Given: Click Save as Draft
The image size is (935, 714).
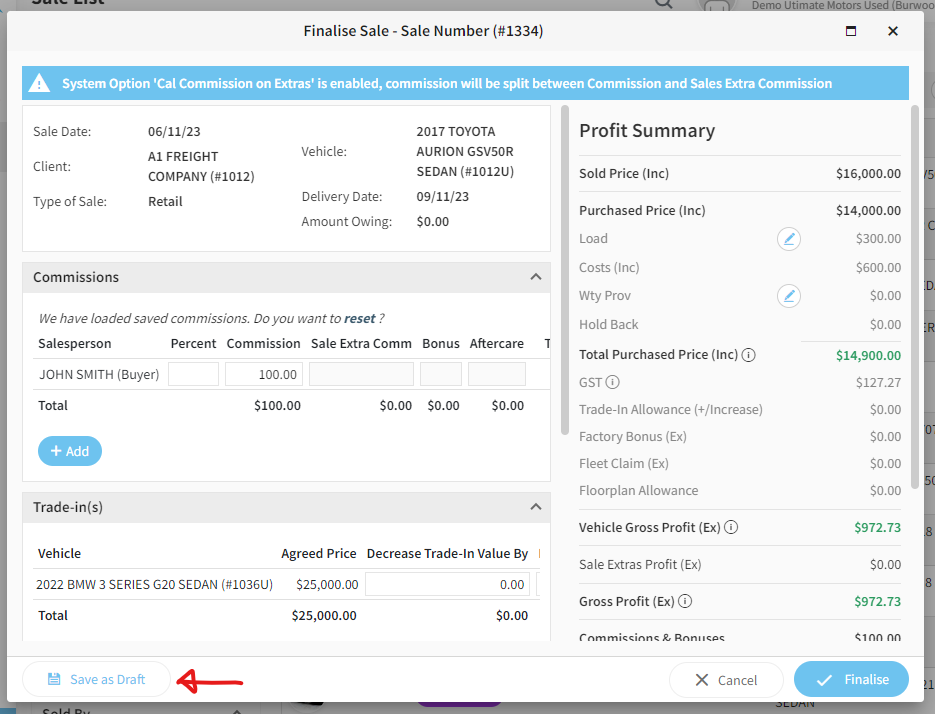Looking at the screenshot, I should click(x=96, y=679).
